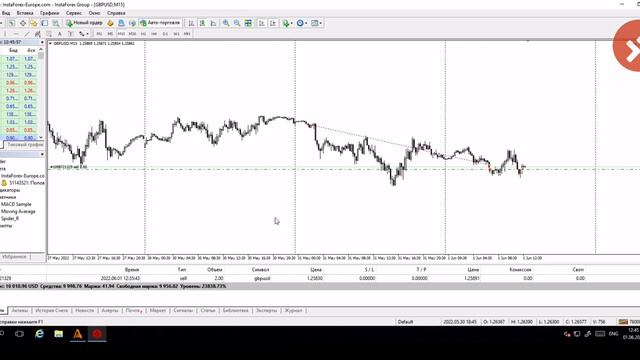The width and height of the screenshot is (640, 360).
Task: Click the tile windows grid icon
Action: [248, 23]
